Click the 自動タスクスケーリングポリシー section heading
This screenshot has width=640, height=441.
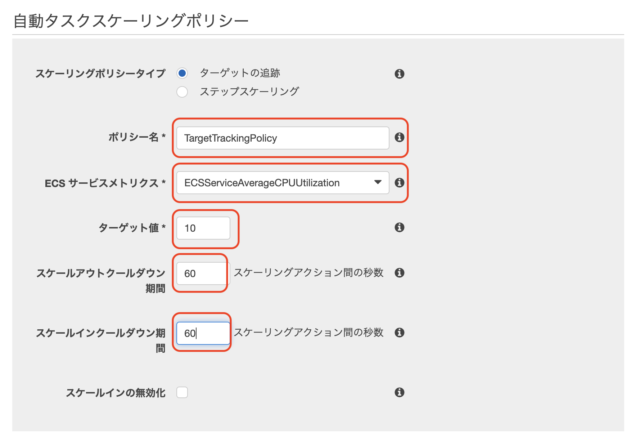pos(131,20)
